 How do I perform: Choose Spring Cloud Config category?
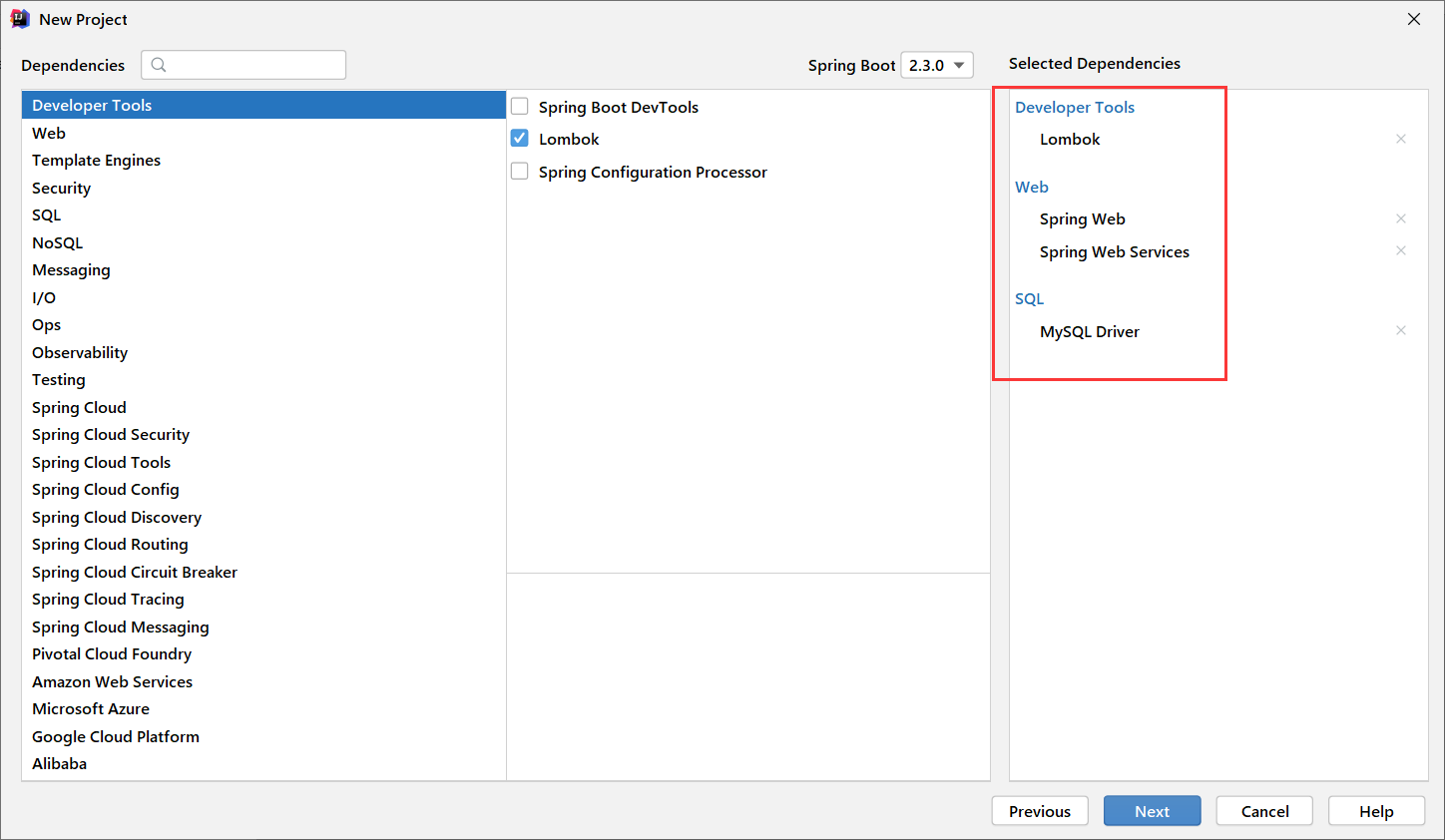(263, 489)
